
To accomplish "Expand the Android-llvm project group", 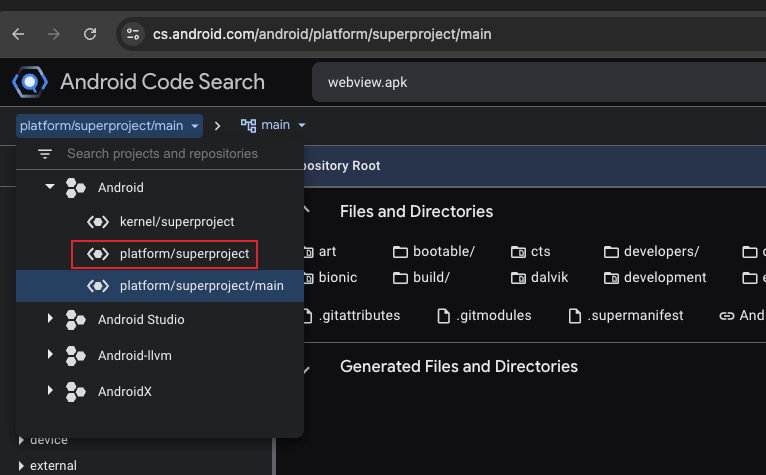I will tap(50, 354).
